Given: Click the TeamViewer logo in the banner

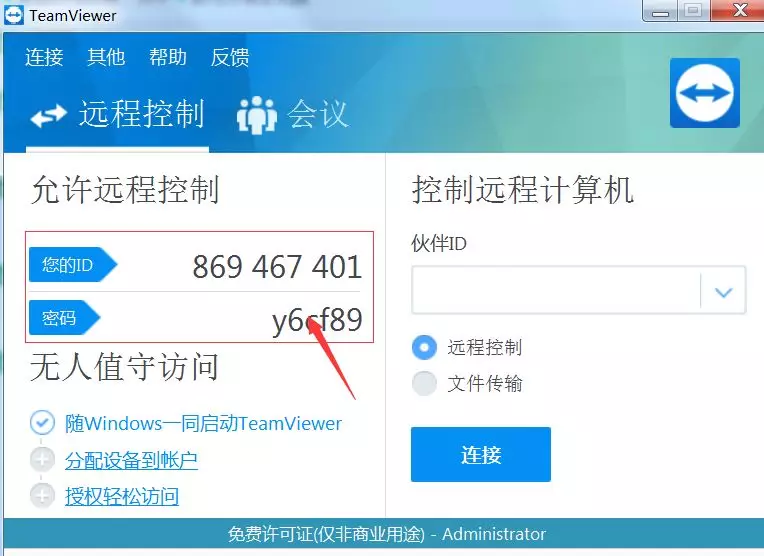Looking at the screenshot, I should (x=705, y=93).
